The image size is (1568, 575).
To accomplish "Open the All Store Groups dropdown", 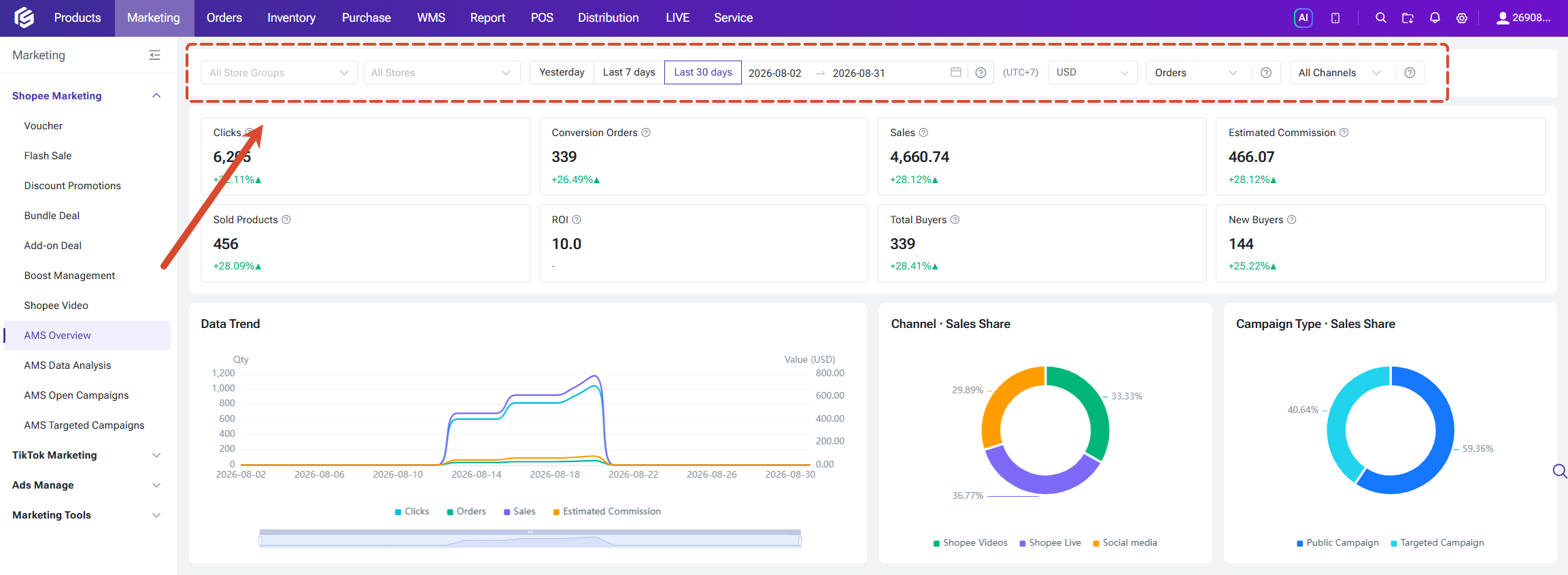I will (279, 73).
